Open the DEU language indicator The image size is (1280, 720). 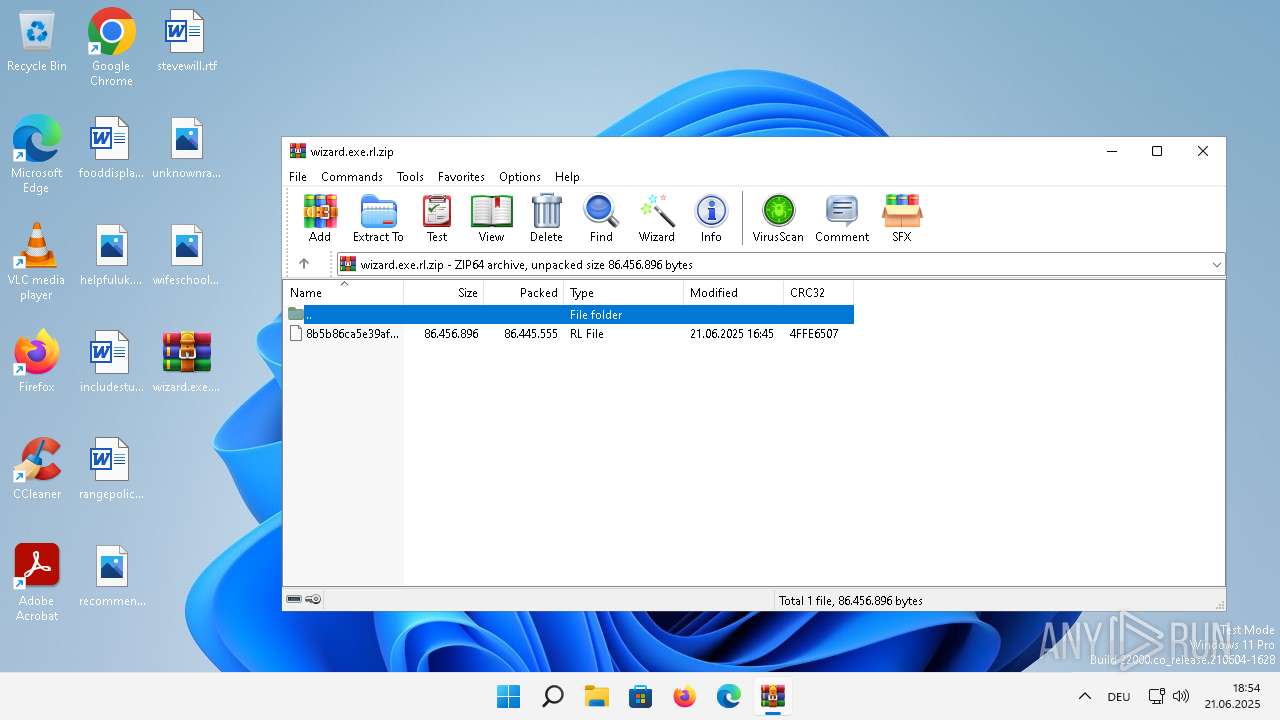click(x=1119, y=697)
